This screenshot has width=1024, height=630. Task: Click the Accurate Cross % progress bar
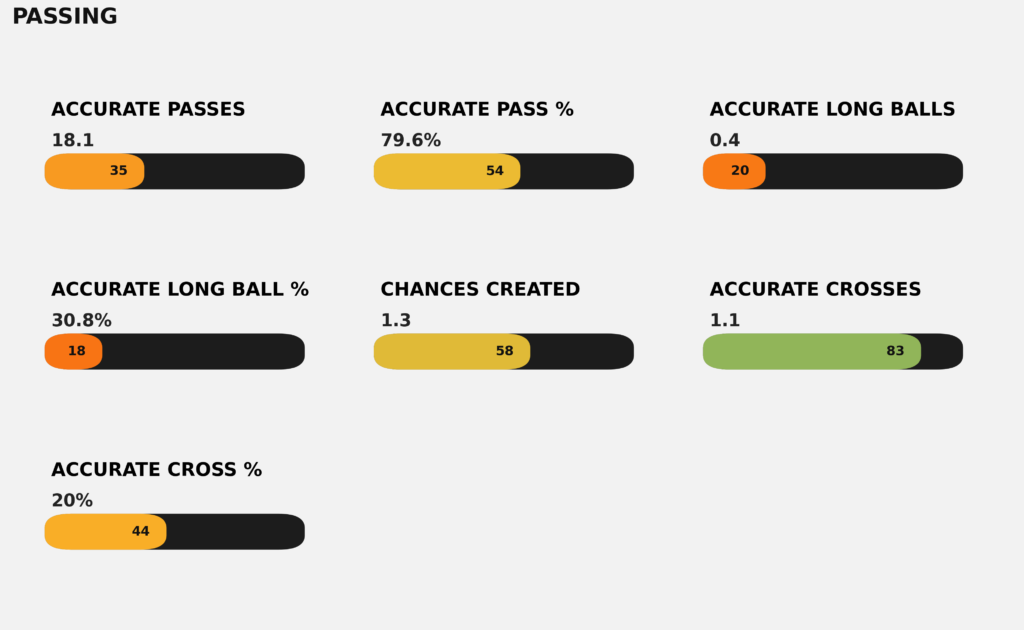coord(106,531)
